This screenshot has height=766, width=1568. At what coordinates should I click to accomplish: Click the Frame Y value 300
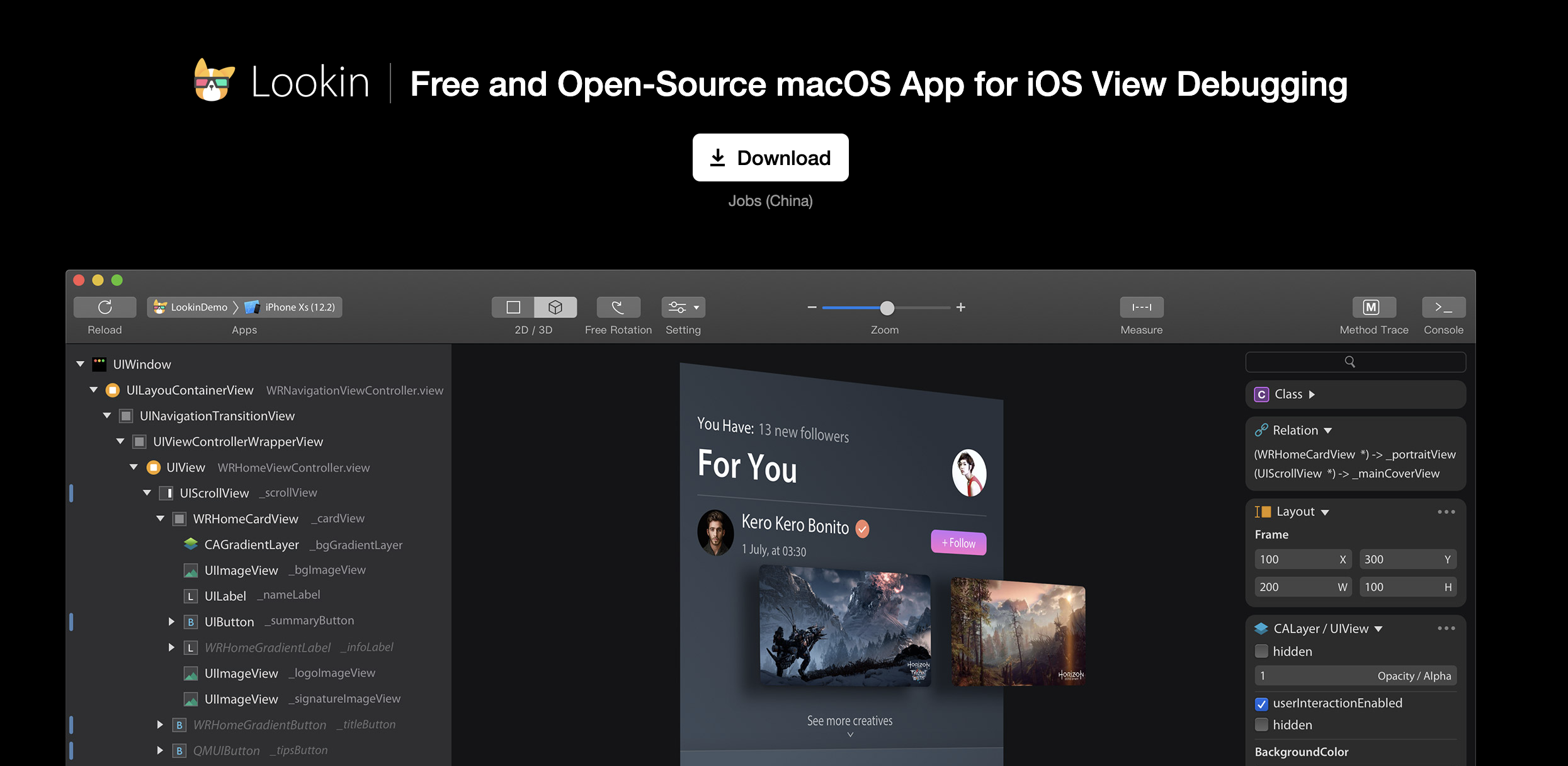pos(1407,559)
